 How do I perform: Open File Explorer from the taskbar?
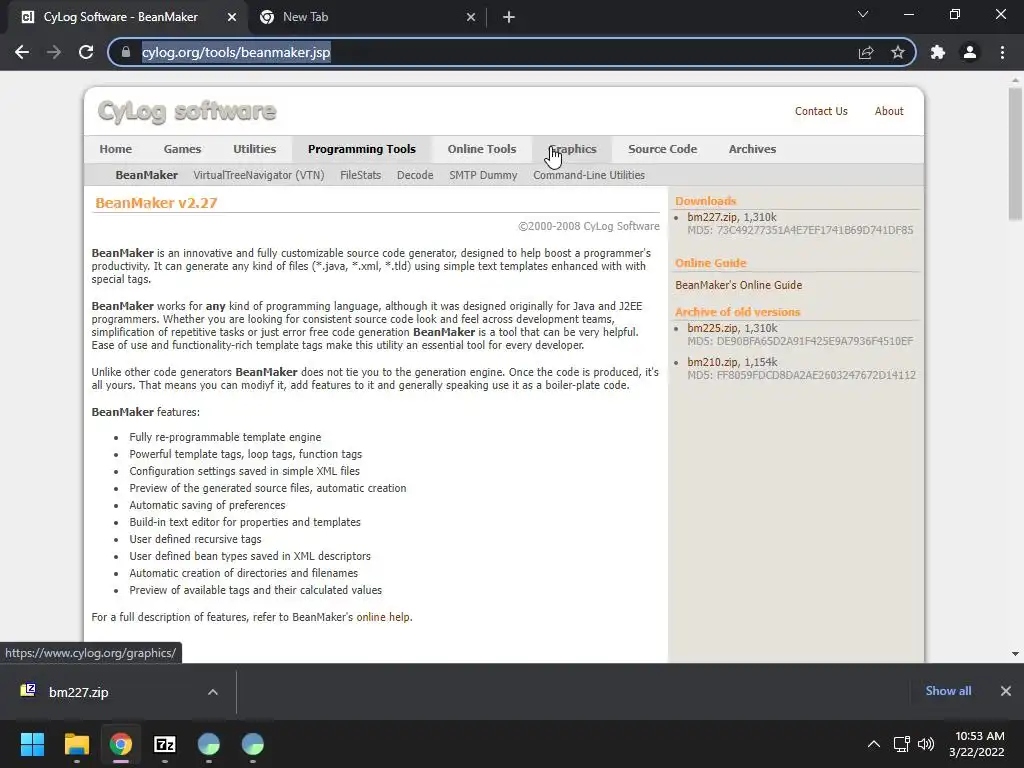[x=76, y=744]
